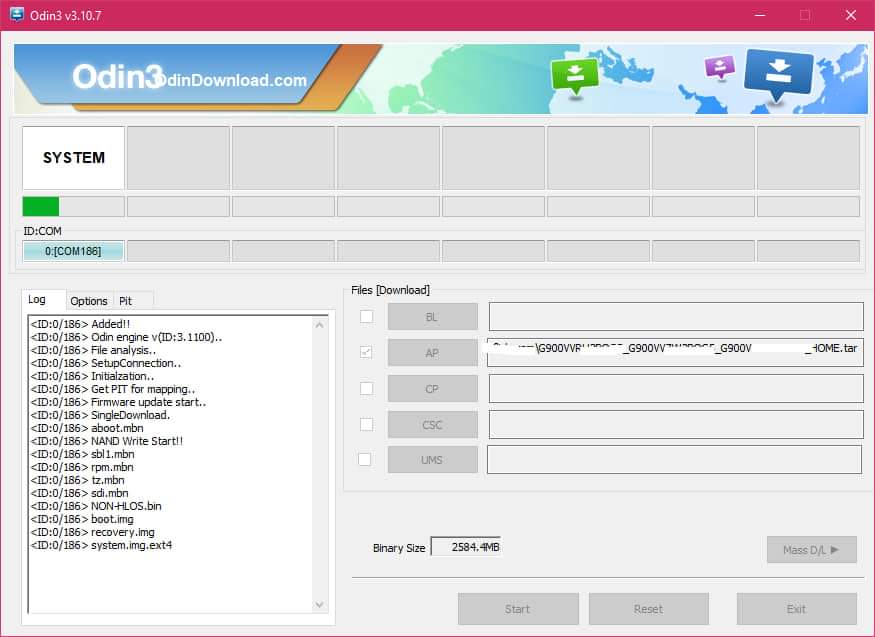Click the Odin3 app icon in title bar
875x637 pixels.
[17, 15]
